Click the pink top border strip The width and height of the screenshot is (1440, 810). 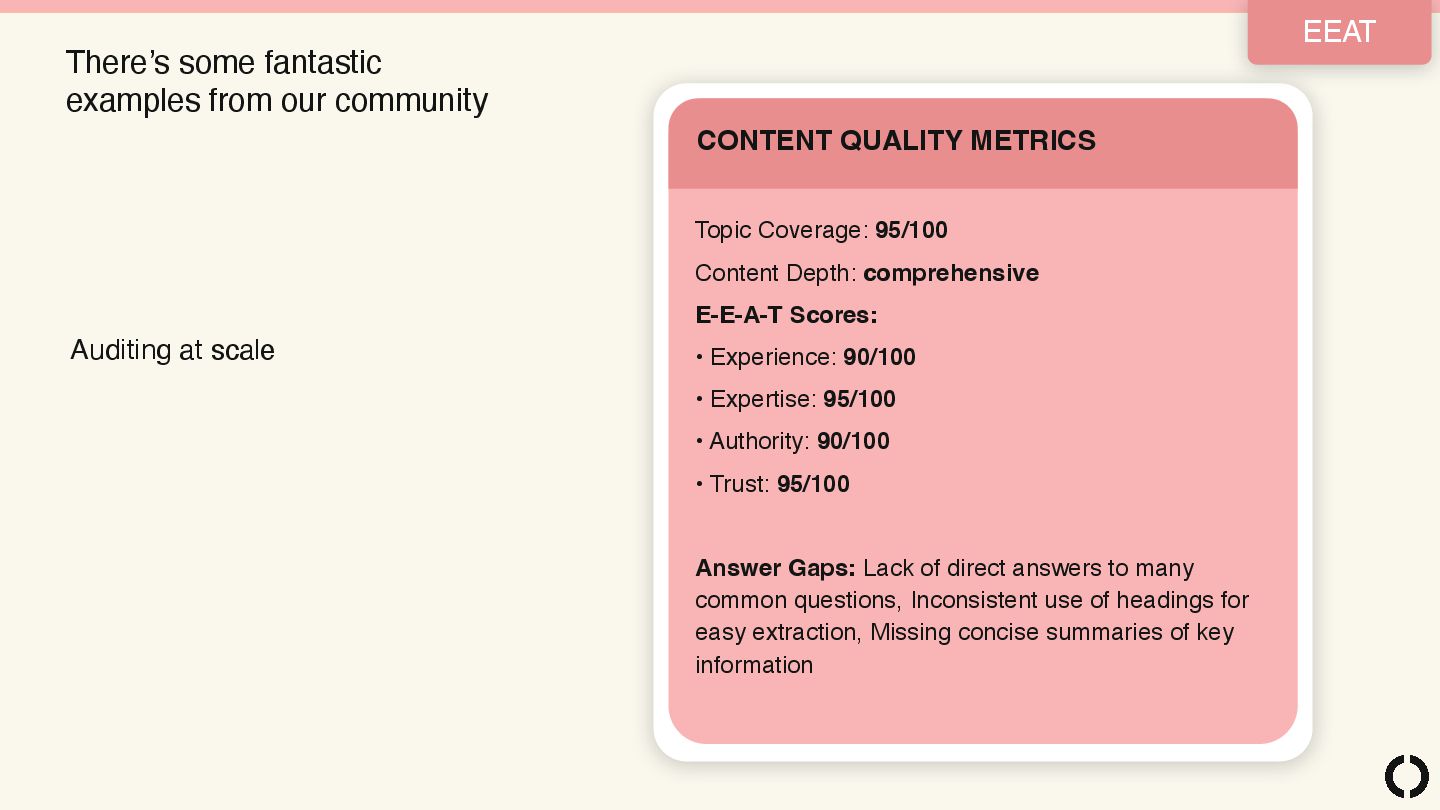tap(720, 6)
